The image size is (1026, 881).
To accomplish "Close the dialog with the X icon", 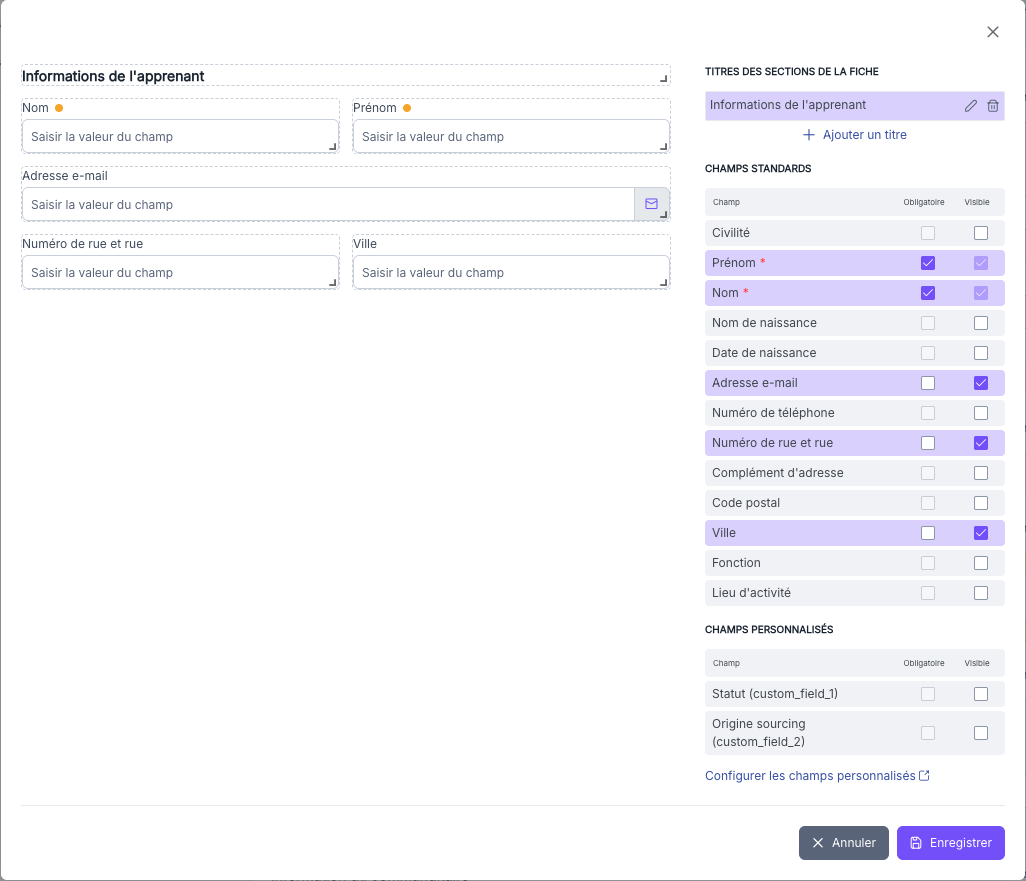I will pos(993,32).
